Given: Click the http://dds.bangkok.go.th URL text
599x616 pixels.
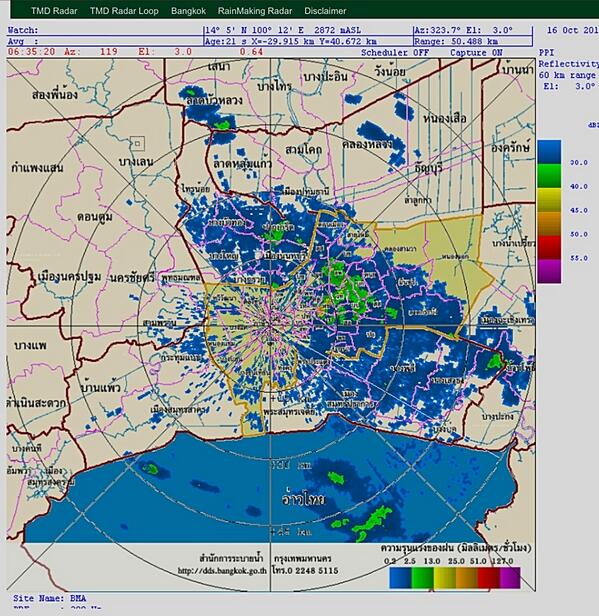Looking at the screenshot, I should [x=222, y=571].
